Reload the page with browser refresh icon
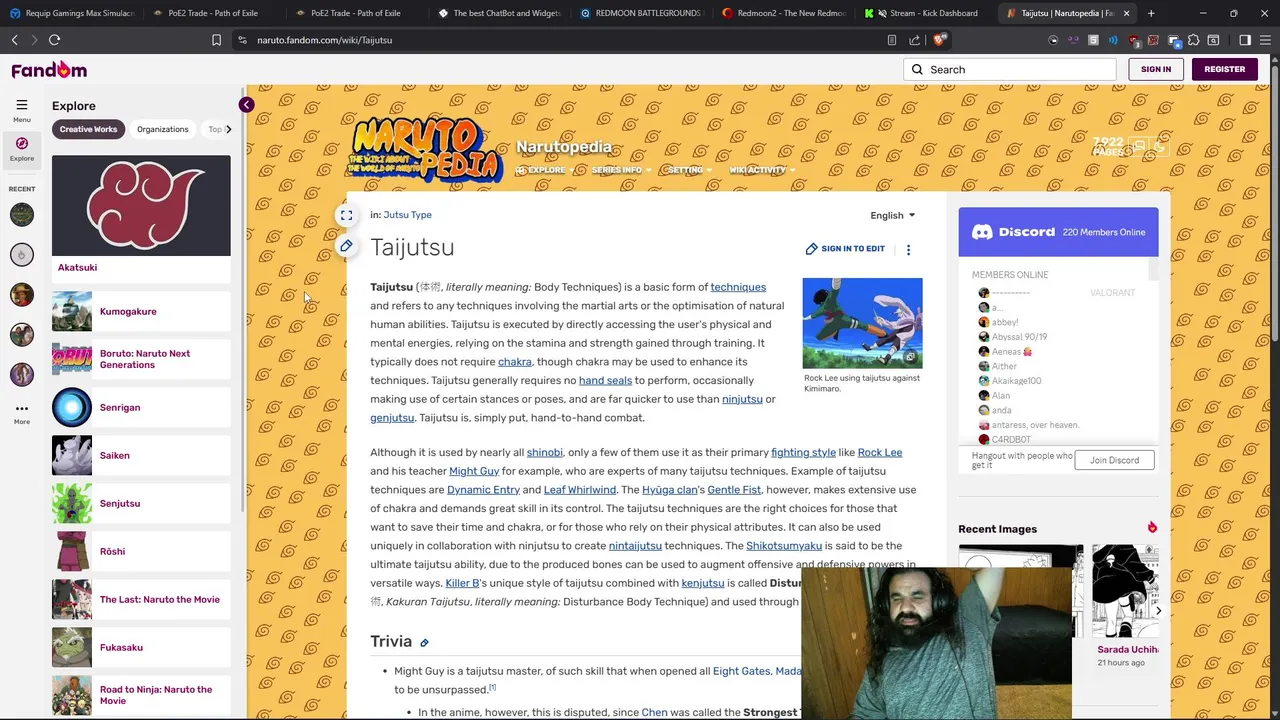Screen dimensions: 1280x720 pyautogui.click(x=54, y=40)
